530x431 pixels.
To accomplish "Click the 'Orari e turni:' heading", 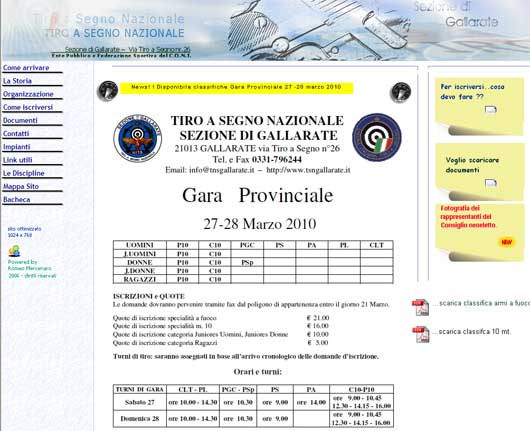I will tap(258, 372).
